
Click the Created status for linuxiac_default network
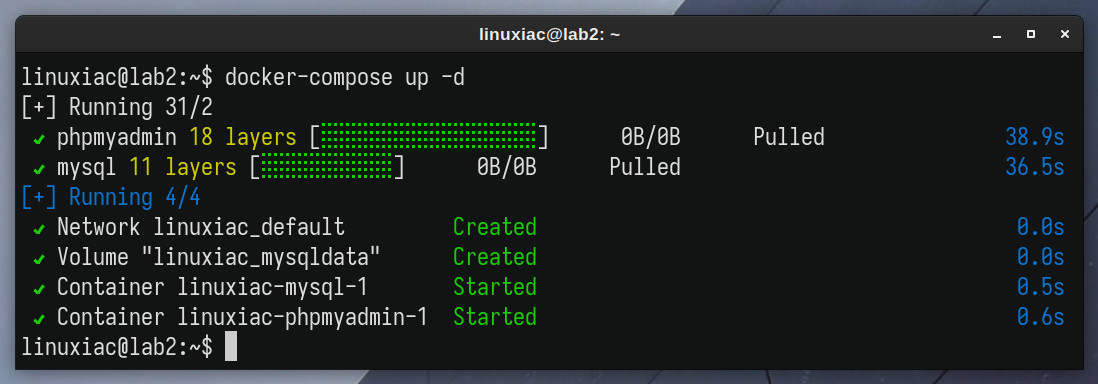pos(495,227)
